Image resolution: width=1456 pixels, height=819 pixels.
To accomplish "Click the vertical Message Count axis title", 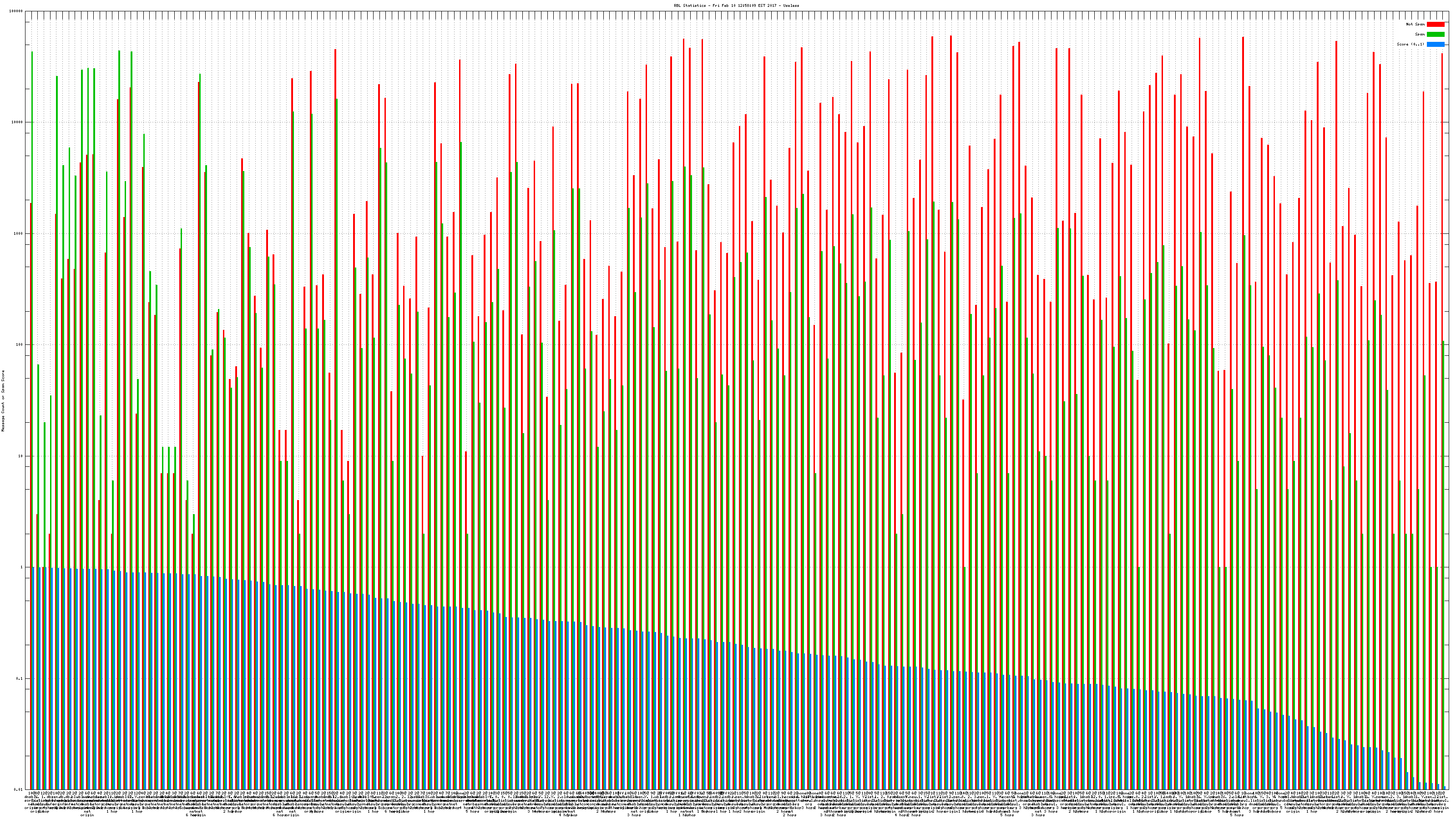I will (3, 401).
